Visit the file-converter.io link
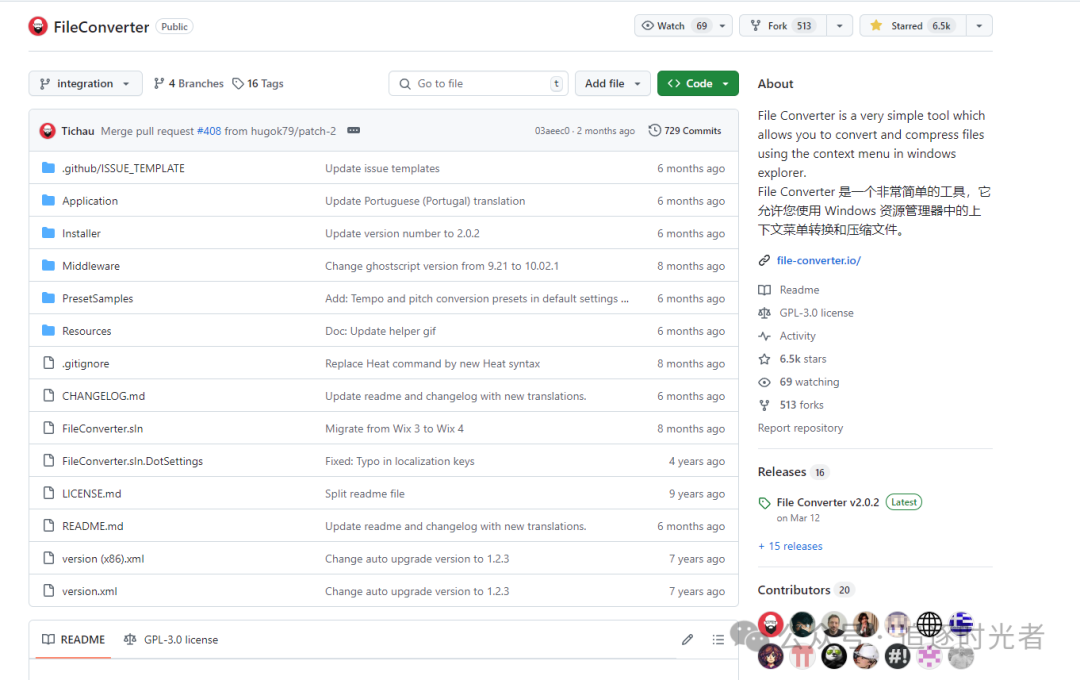1080x680 pixels. (819, 260)
